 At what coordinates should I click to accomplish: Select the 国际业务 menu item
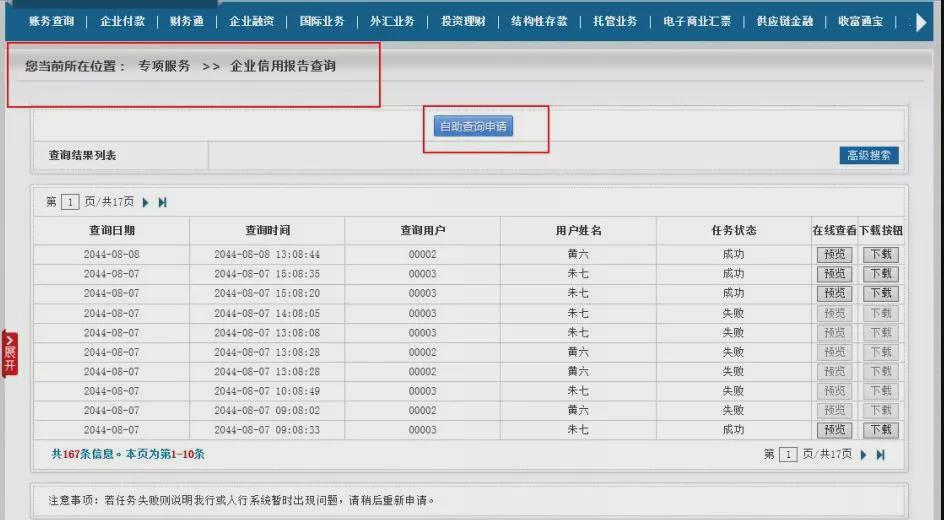[x=322, y=21]
